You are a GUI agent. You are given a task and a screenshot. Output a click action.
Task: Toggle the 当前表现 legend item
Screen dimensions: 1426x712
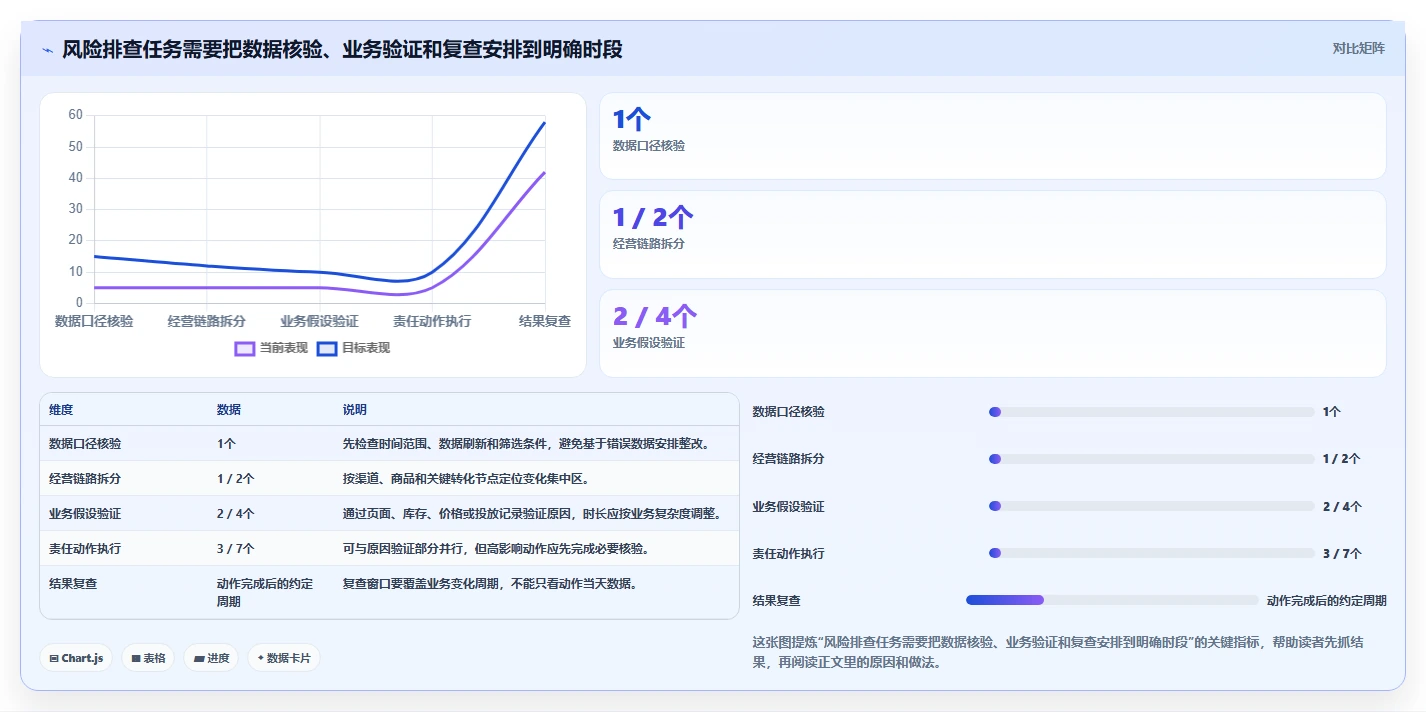coord(270,348)
